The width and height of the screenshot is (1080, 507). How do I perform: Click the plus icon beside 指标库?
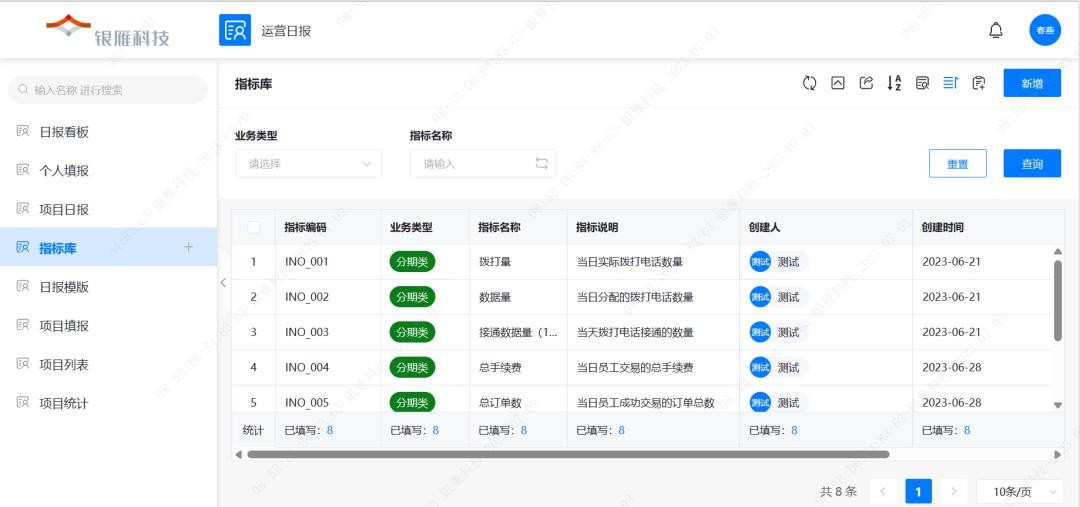[188, 247]
